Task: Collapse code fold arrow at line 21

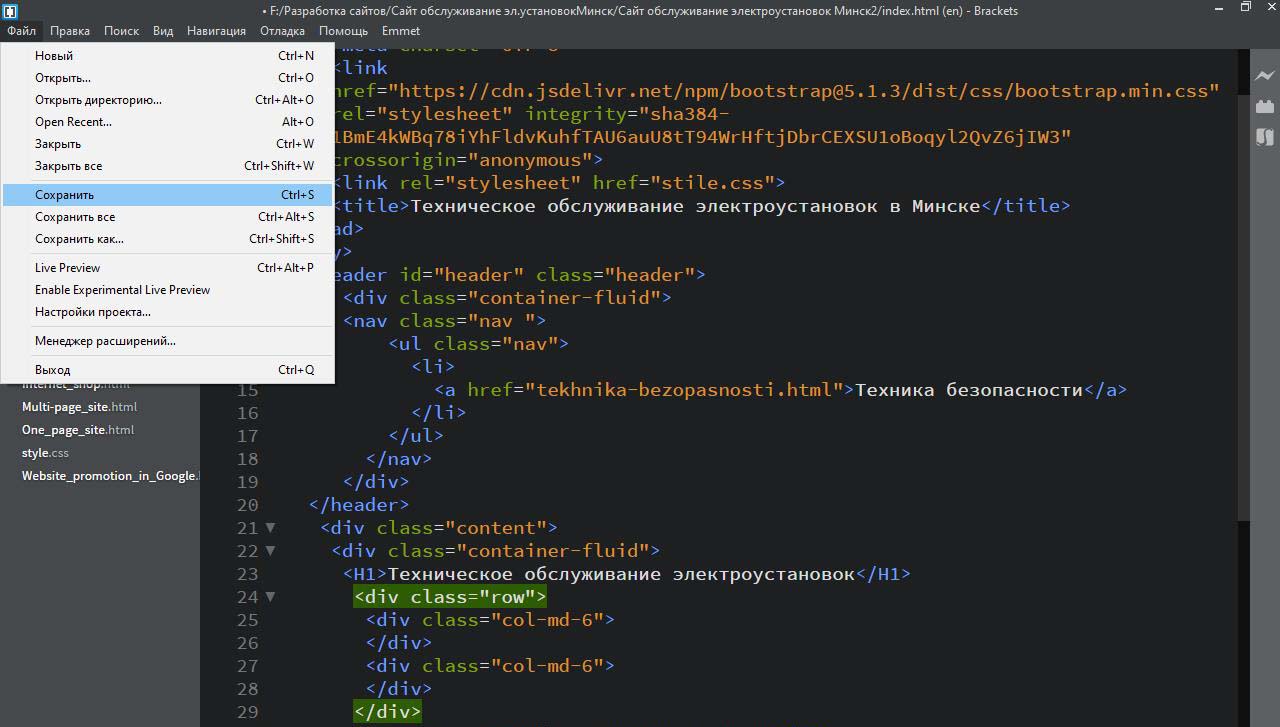Action: point(270,528)
